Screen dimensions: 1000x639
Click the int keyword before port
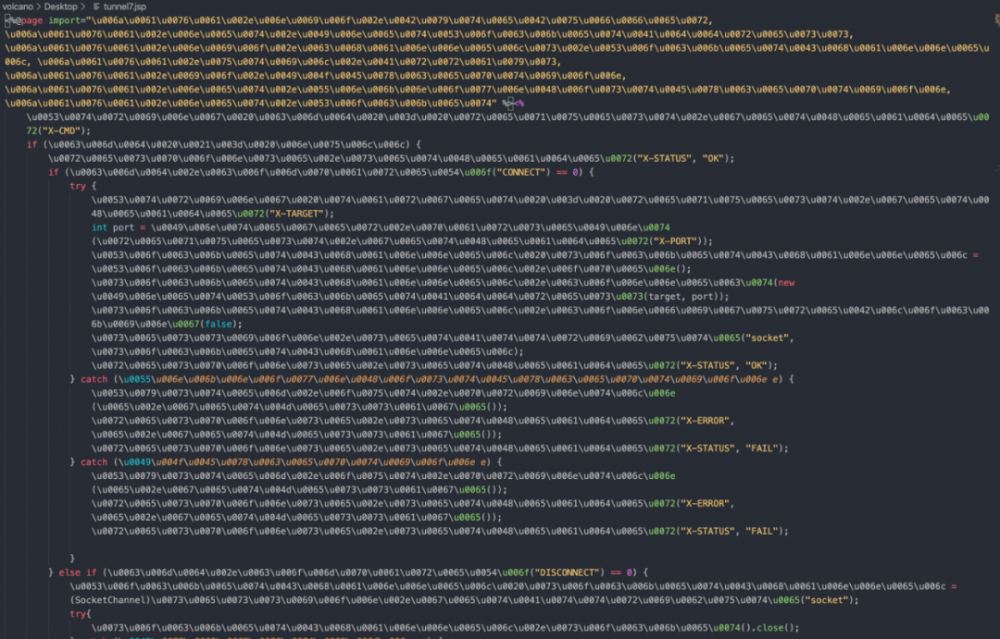pos(99,228)
